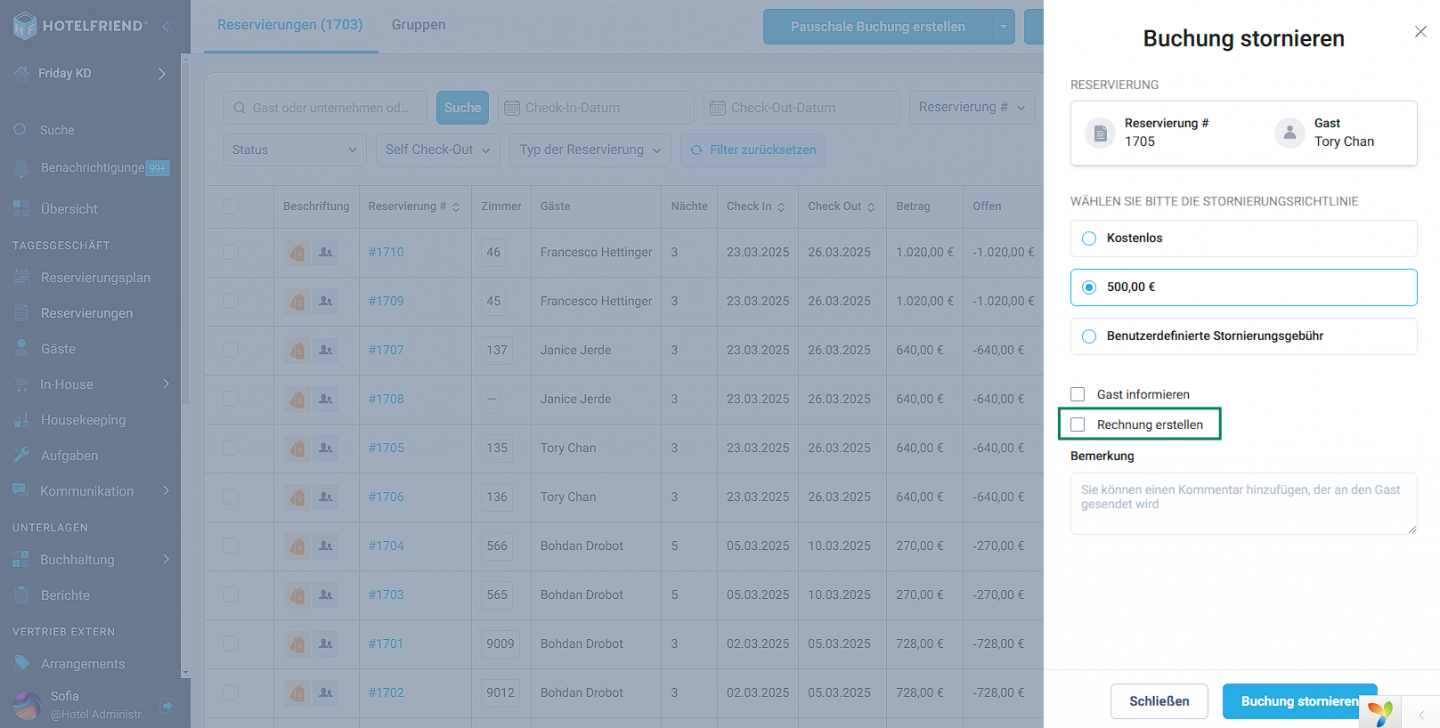Tick the checkbox for reservation #1710
Viewport: 1440px width, 728px height.
click(x=231, y=252)
